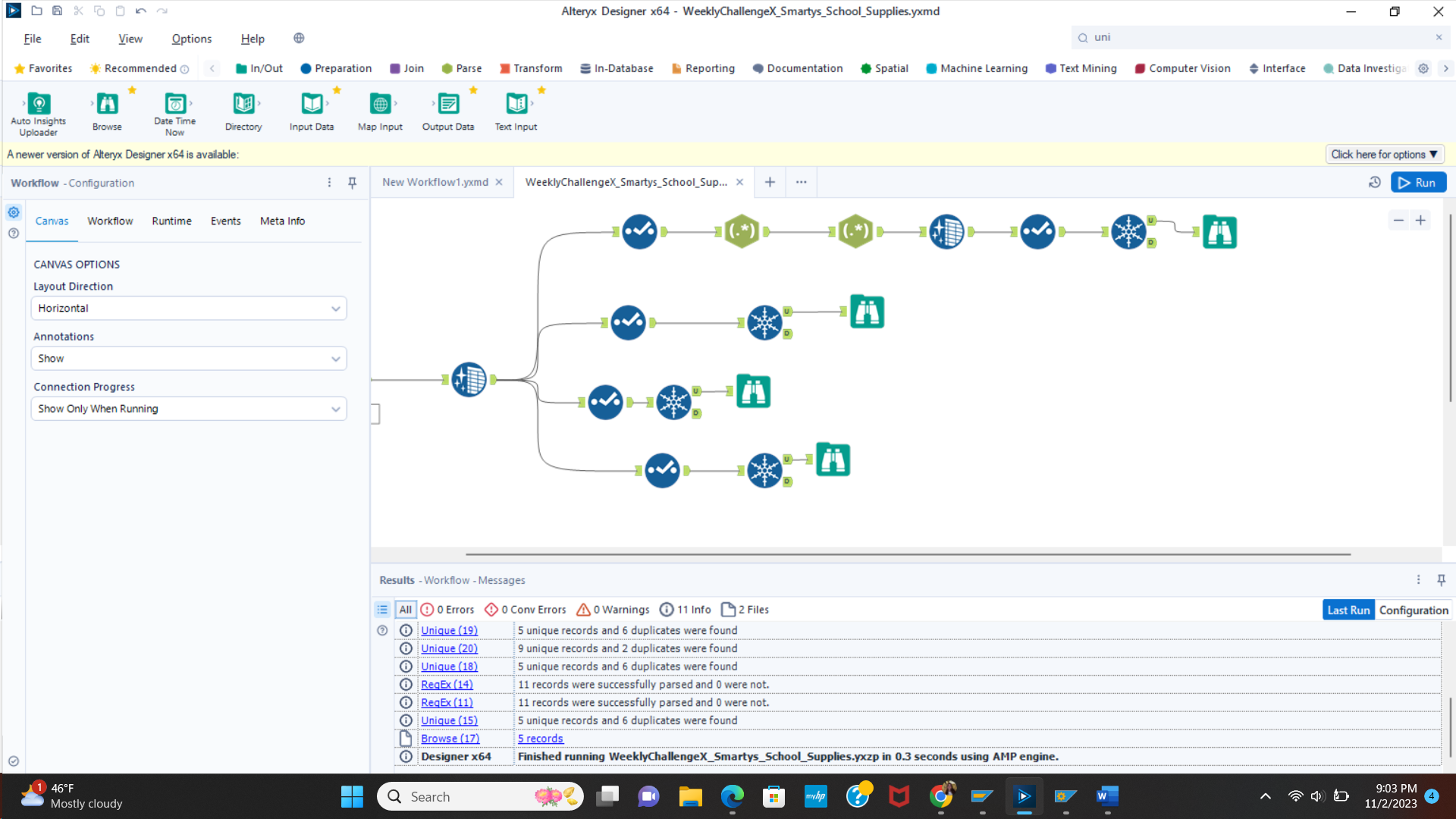
Task: Zoom in canvas with plus button
Action: pyautogui.click(x=1420, y=221)
